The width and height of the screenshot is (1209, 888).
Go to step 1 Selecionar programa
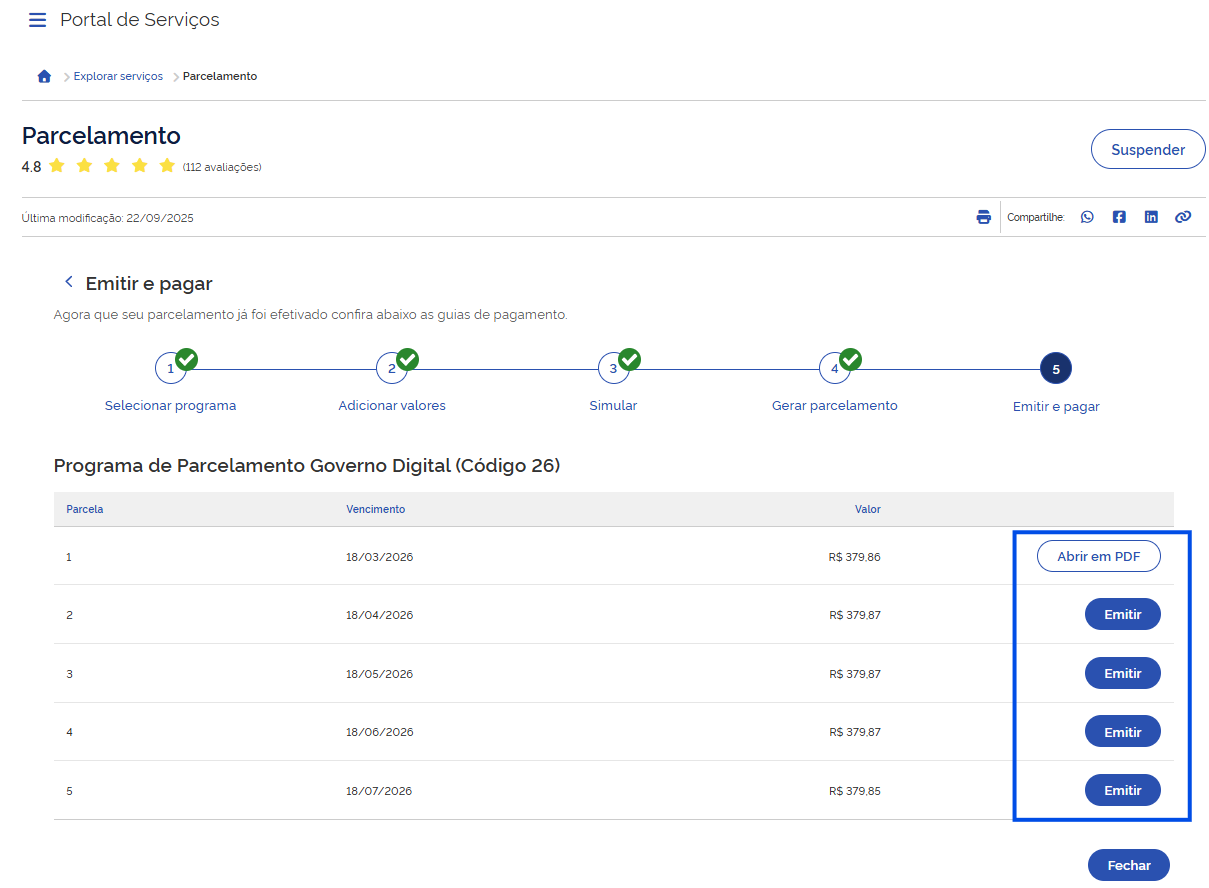pyautogui.click(x=170, y=369)
